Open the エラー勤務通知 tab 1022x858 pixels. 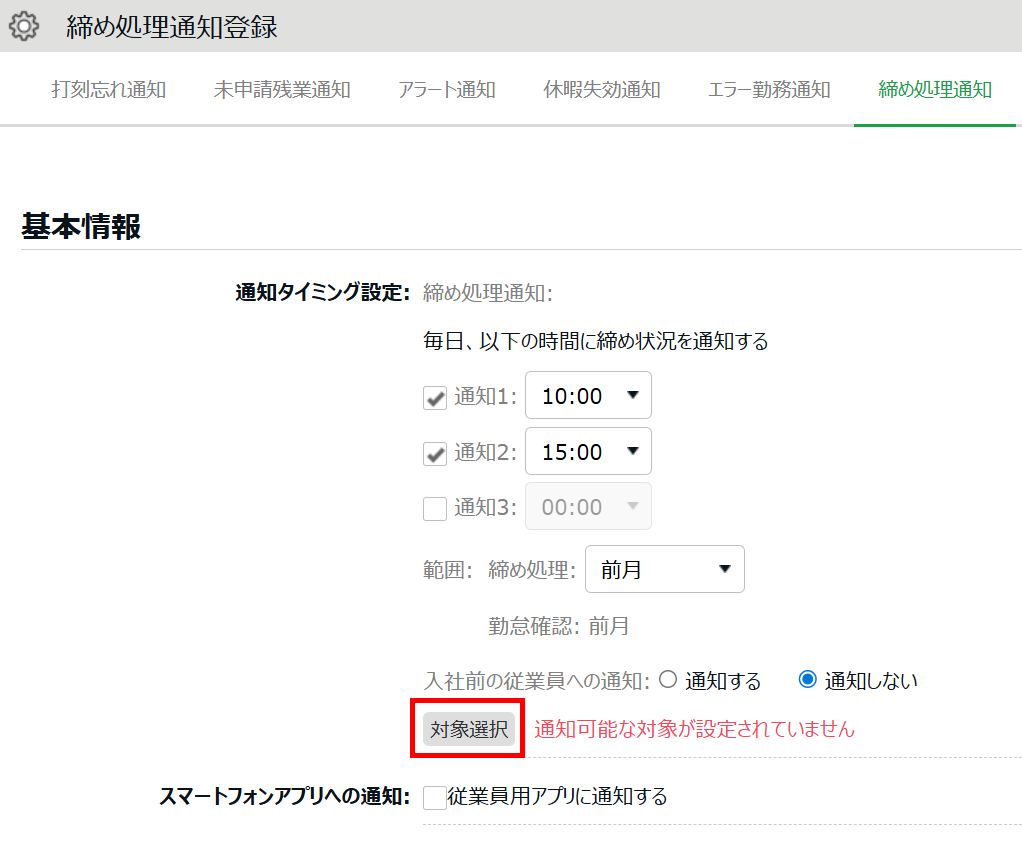768,89
